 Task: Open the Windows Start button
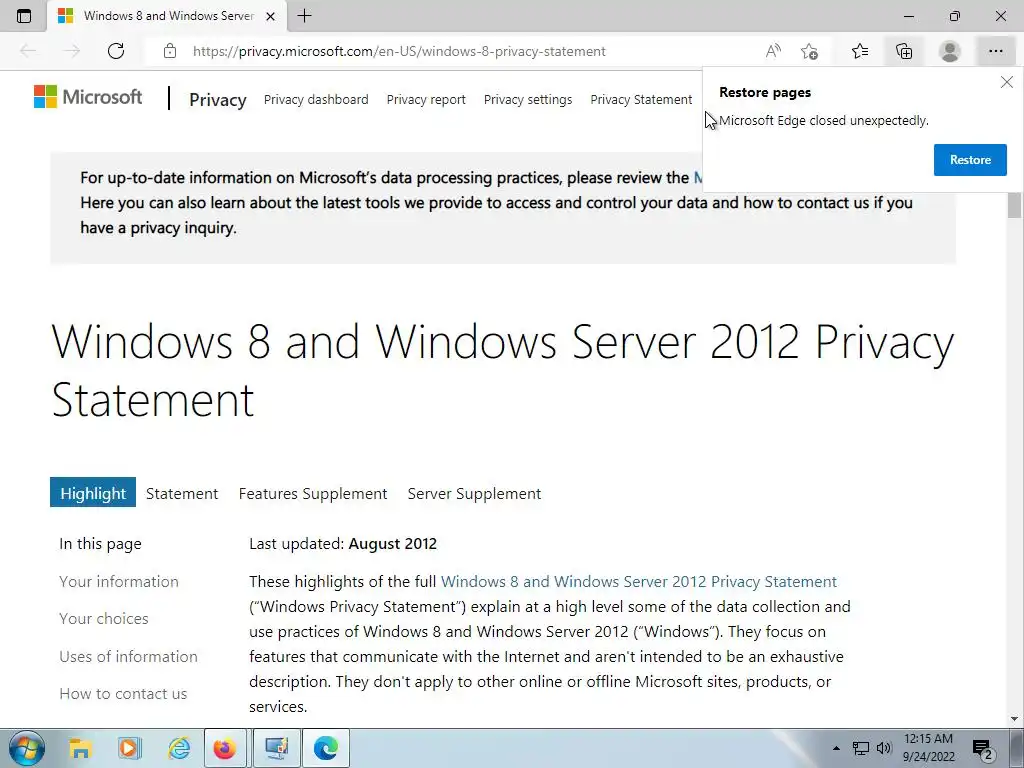tap(26, 748)
